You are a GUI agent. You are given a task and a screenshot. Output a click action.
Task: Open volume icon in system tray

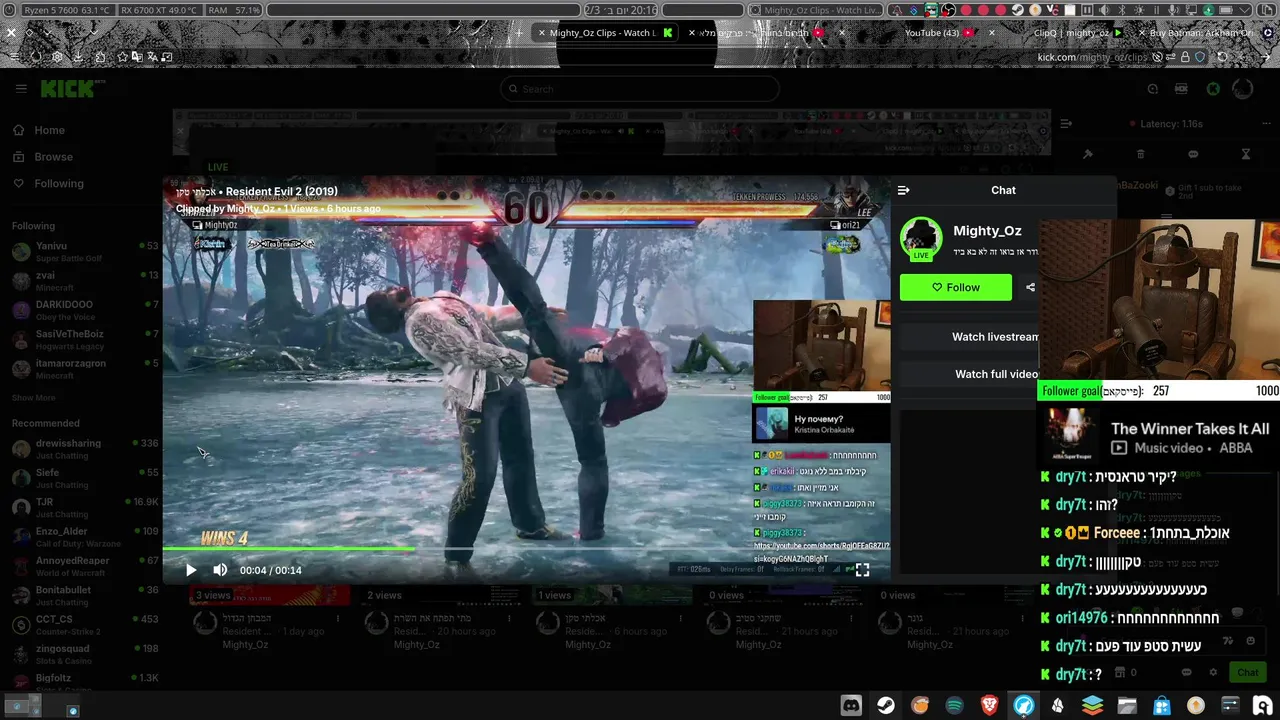point(1103,10)
